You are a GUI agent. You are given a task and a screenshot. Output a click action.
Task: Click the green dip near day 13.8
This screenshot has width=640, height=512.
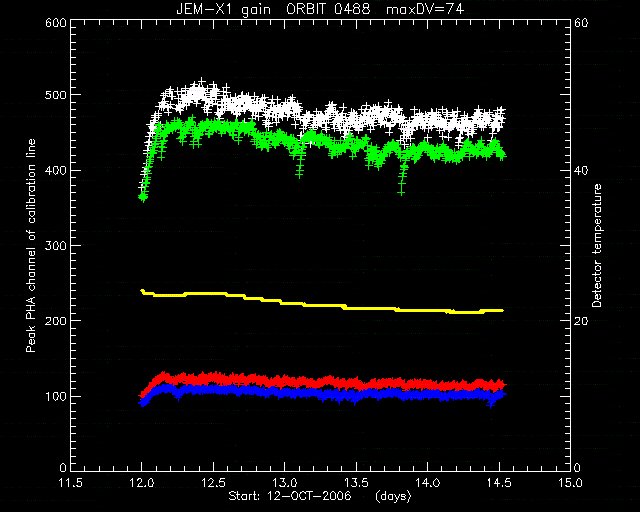click(402, 180)
